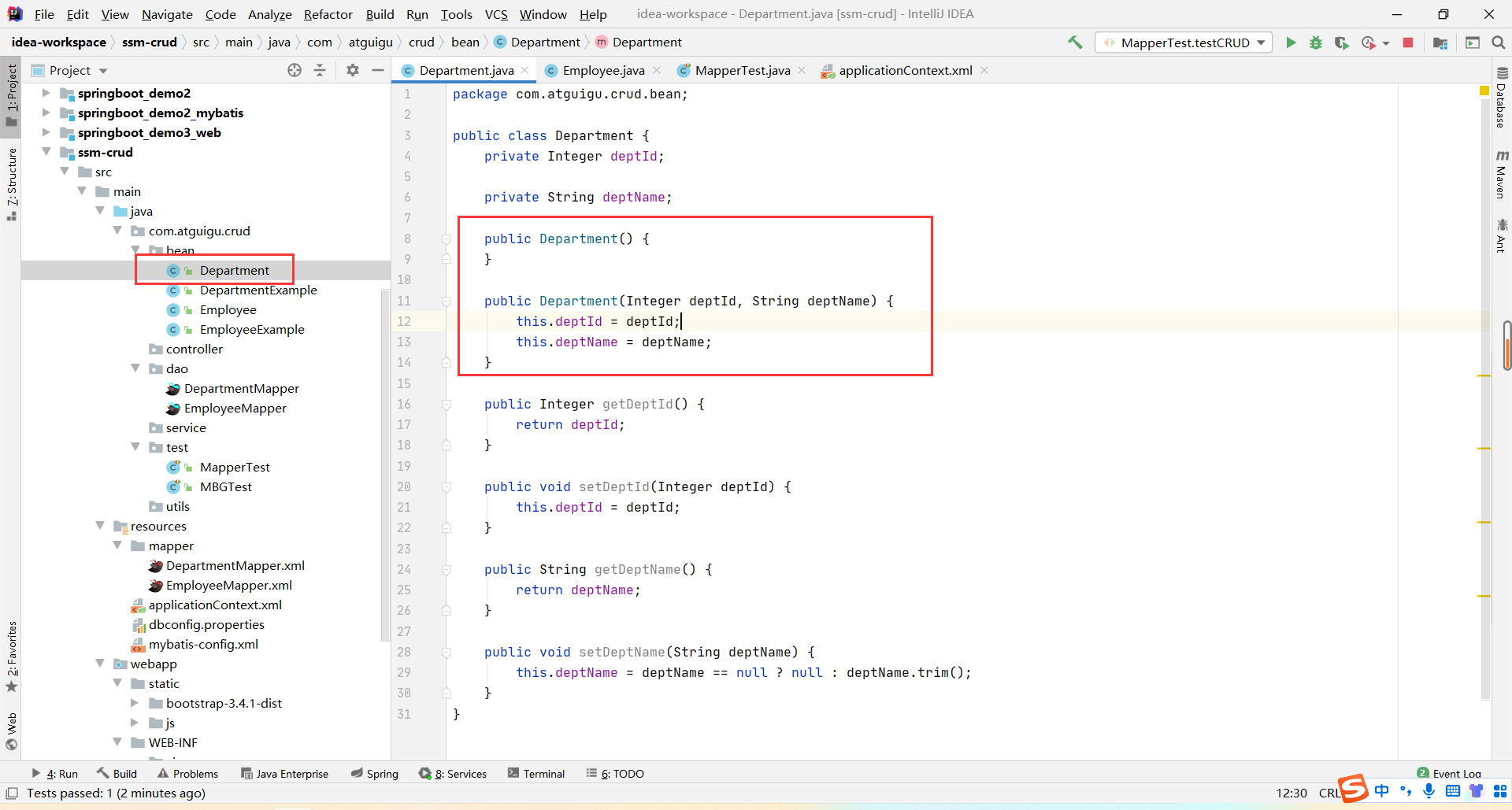The height and width of the screenshot is (810, 1512).
Task: Open Project Structure icon in top toolbar
Action: coord(1440,43)
